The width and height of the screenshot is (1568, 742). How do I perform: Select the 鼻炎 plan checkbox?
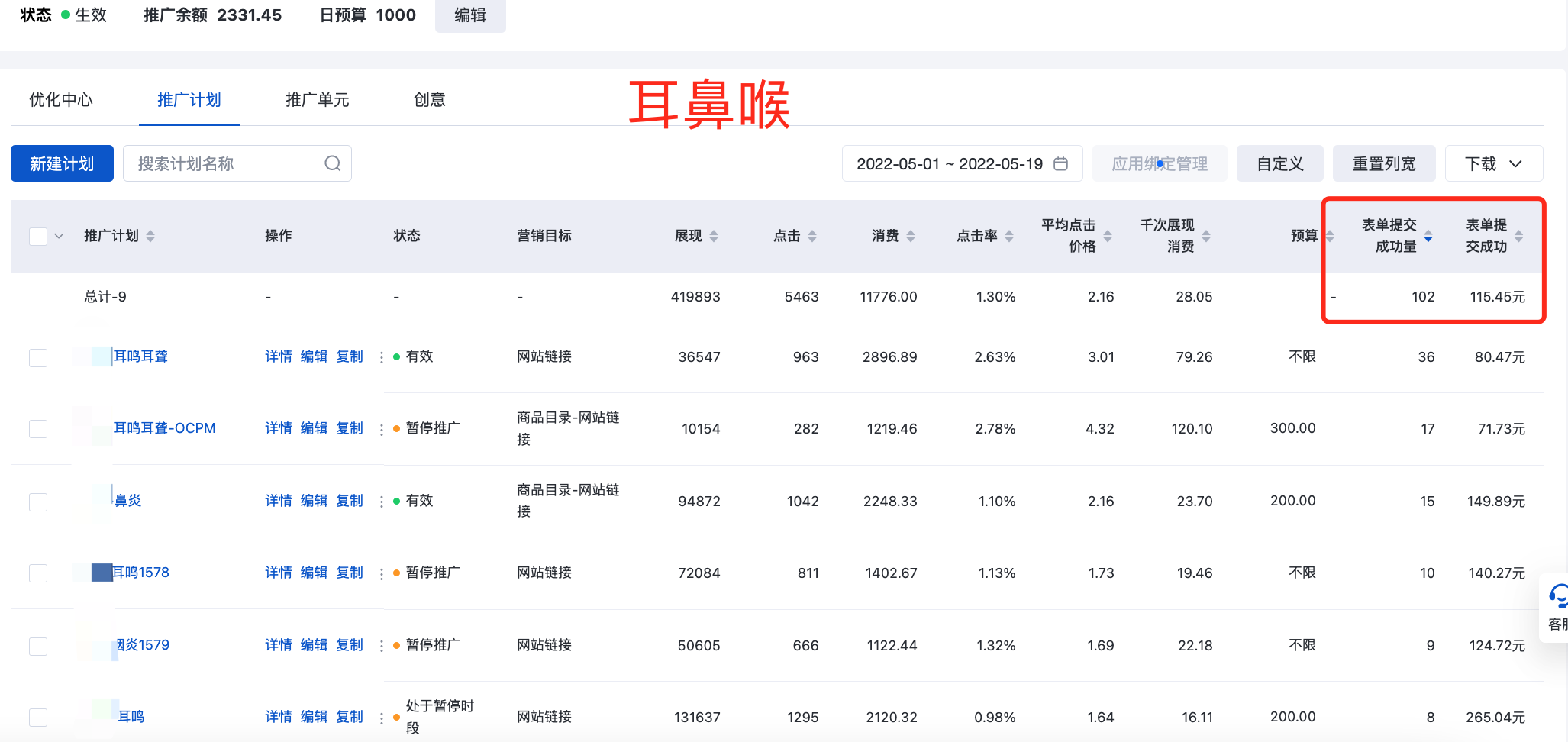pyautogui.click(x=38, y=502)
